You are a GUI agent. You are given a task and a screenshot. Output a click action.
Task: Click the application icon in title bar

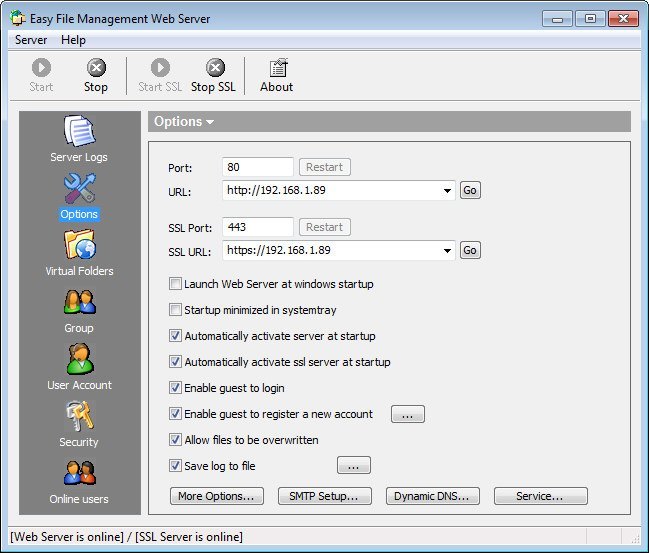click(x=18, y=18)
